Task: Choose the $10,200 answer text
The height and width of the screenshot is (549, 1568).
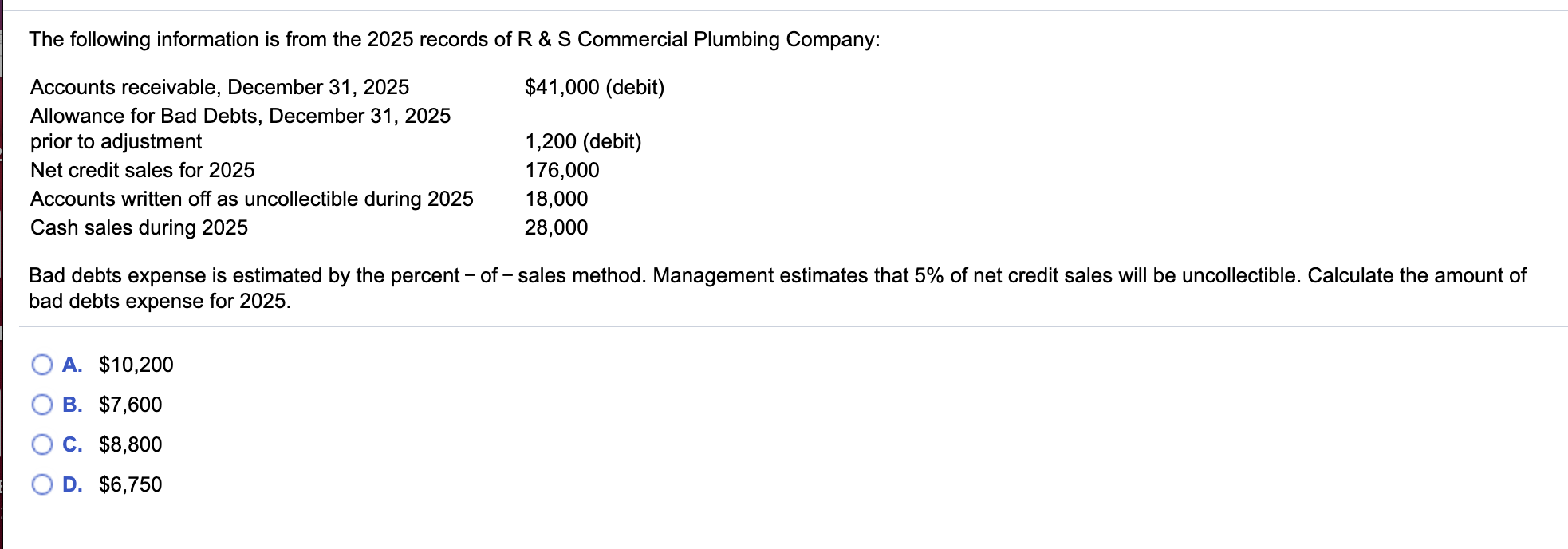Action: (136, 365)
